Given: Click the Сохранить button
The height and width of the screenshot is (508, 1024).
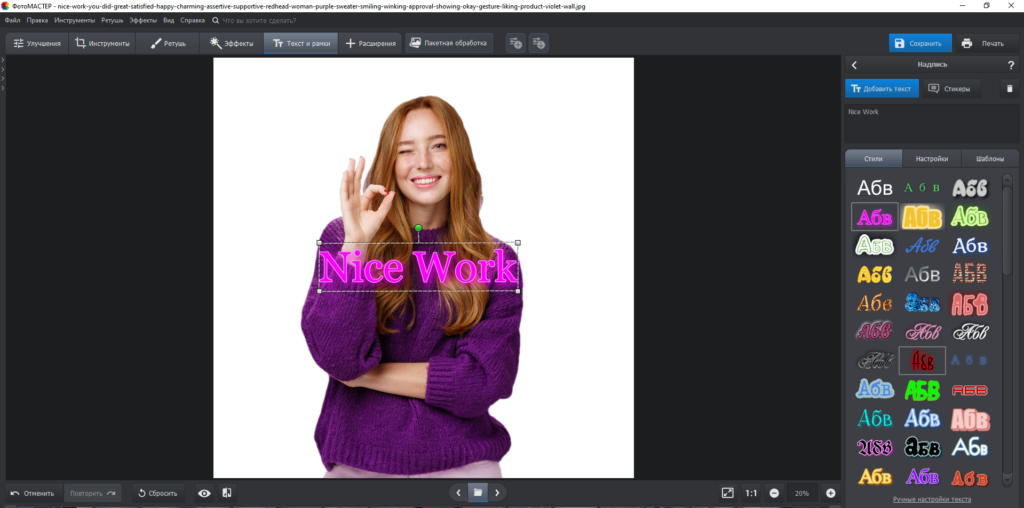Looking at the screenshot, I should (920, 44).
